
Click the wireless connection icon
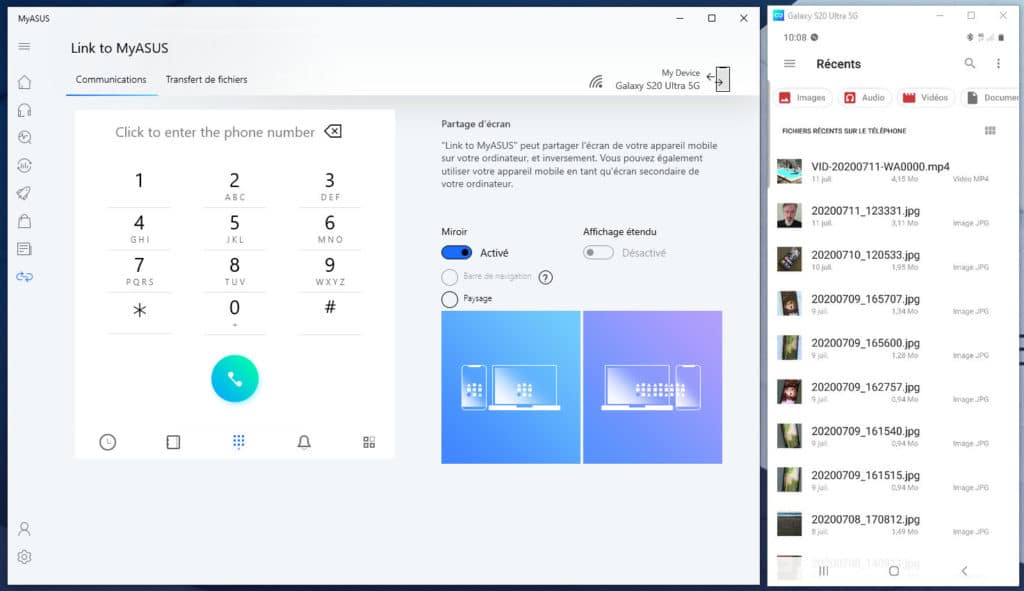tap(596, 82)
